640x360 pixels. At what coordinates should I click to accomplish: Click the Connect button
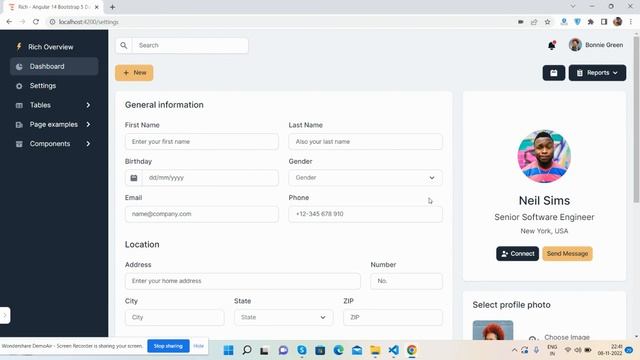pyautogui.click(x=517, y=254)
